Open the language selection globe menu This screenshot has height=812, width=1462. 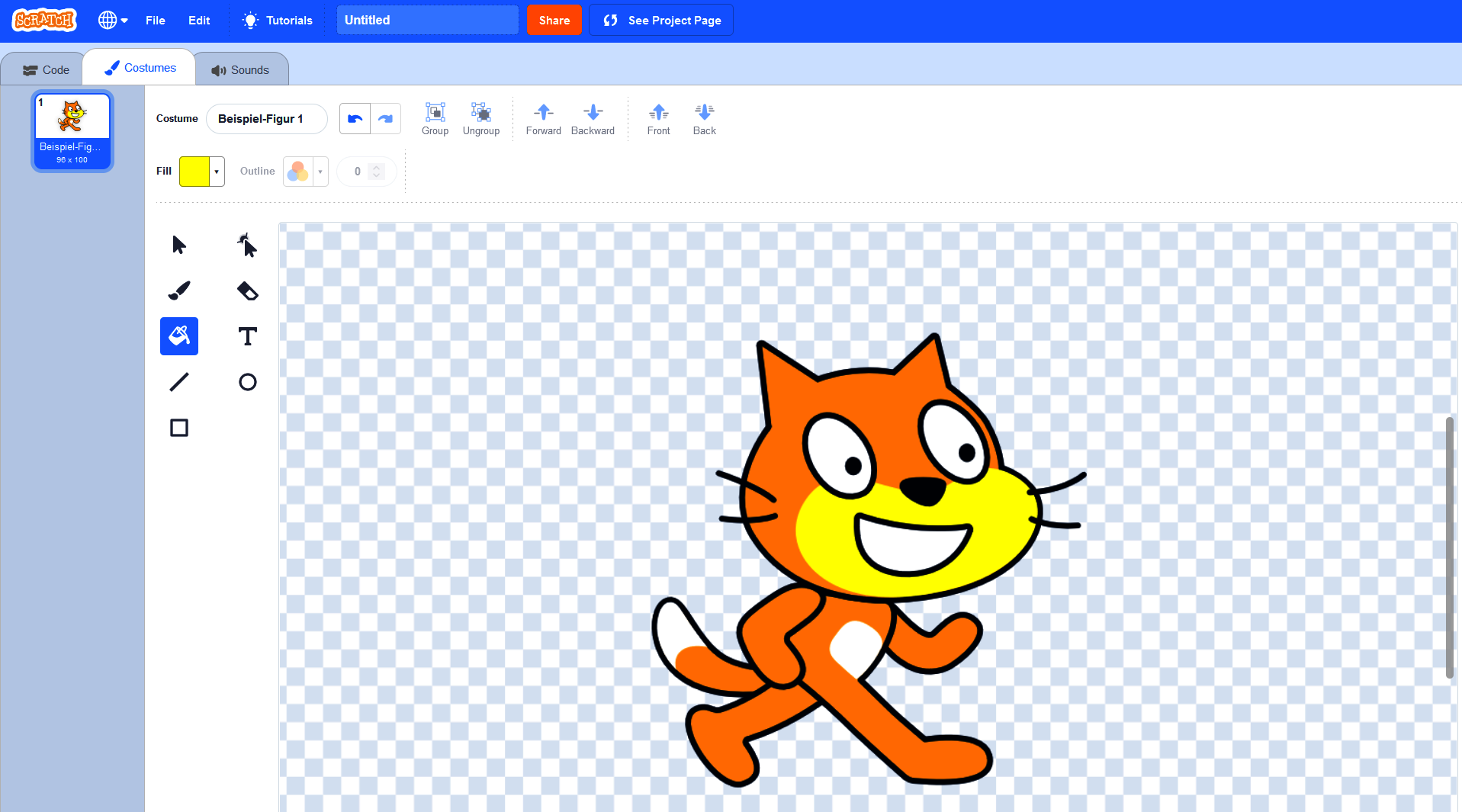[112, 20]
